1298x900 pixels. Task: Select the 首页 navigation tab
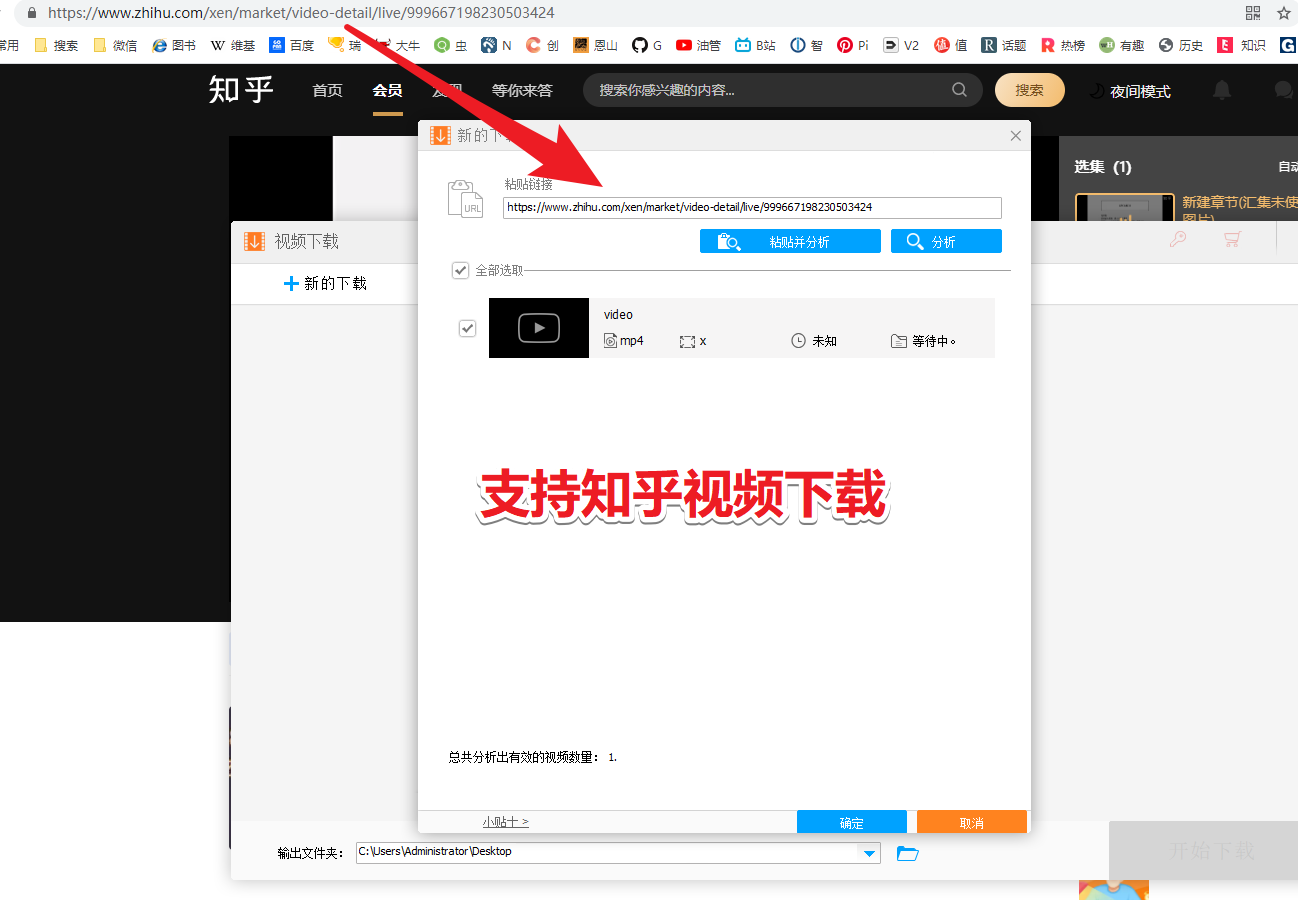click(327, 90)
